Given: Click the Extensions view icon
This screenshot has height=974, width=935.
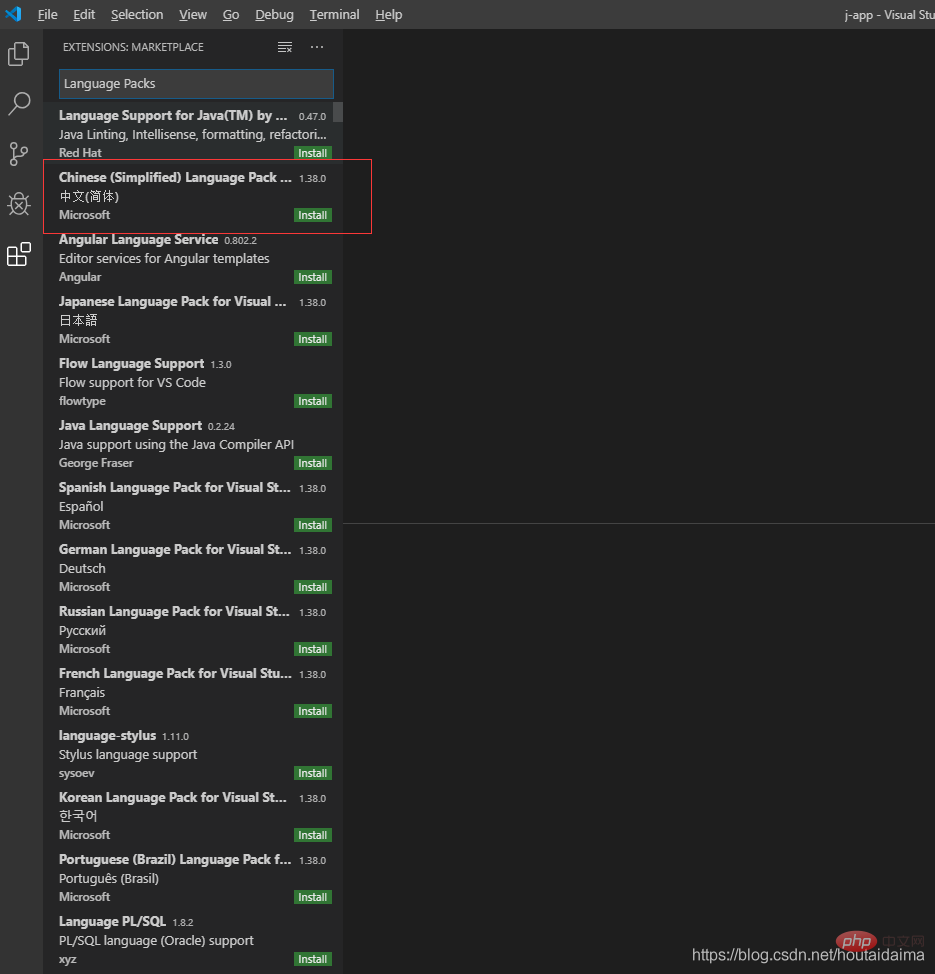Looking at the screenshot, I should point(19,255).
